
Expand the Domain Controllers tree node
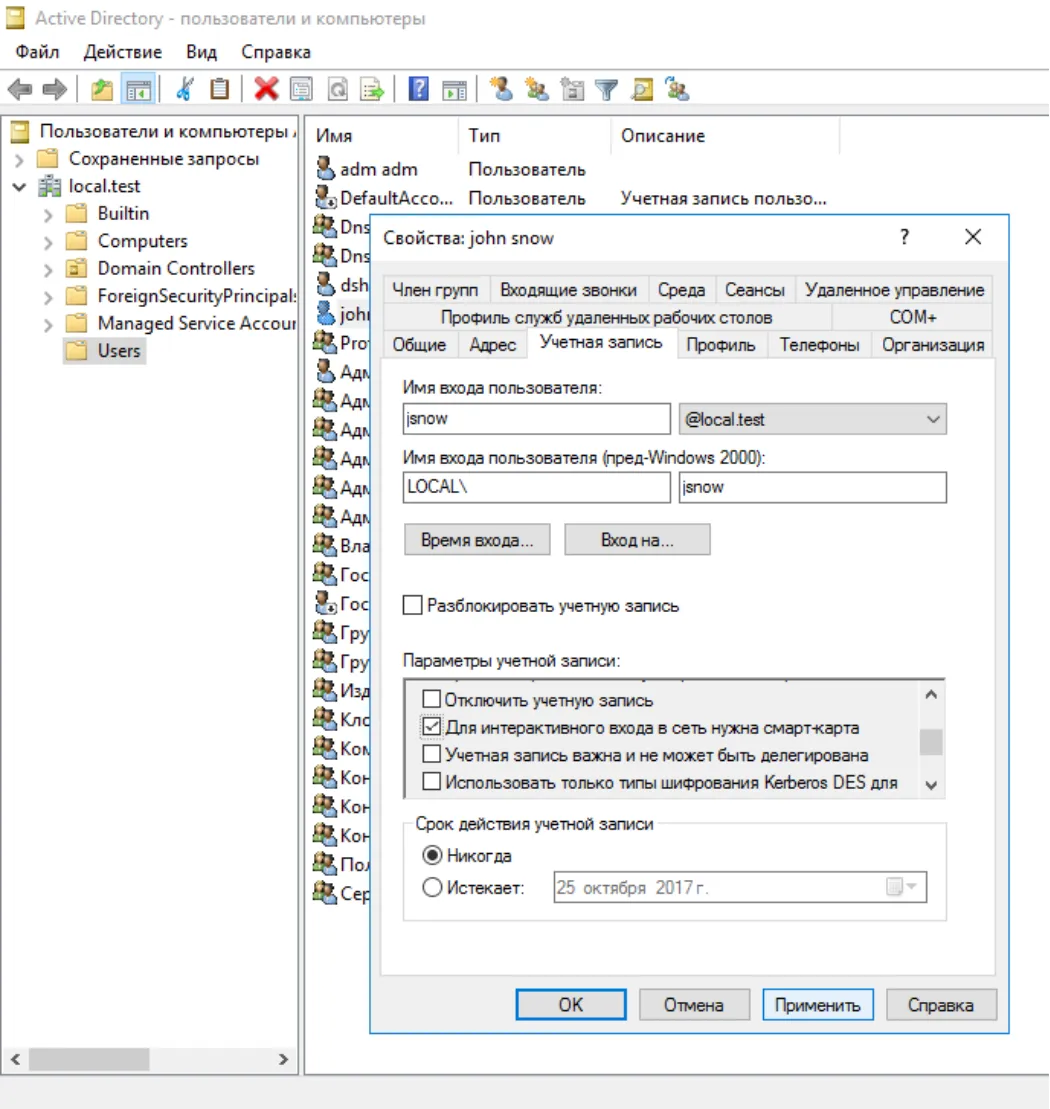pyautogui.click(x=47, y=269)
